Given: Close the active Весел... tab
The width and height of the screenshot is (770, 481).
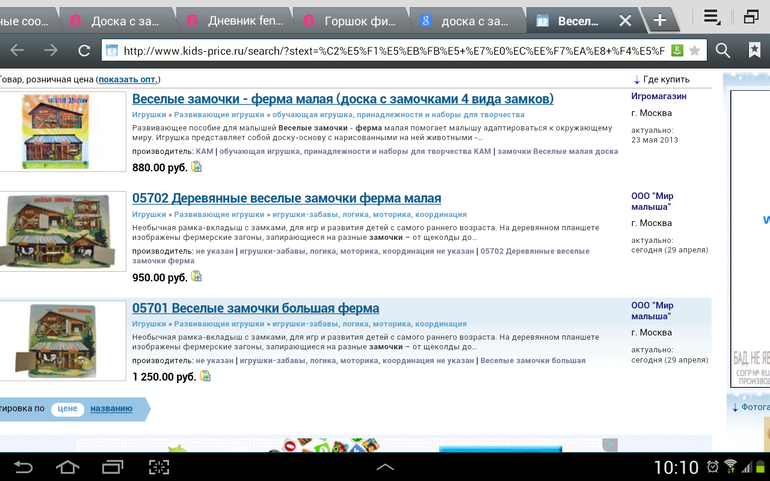Looking at the screenshot, I should click(625, 21).
